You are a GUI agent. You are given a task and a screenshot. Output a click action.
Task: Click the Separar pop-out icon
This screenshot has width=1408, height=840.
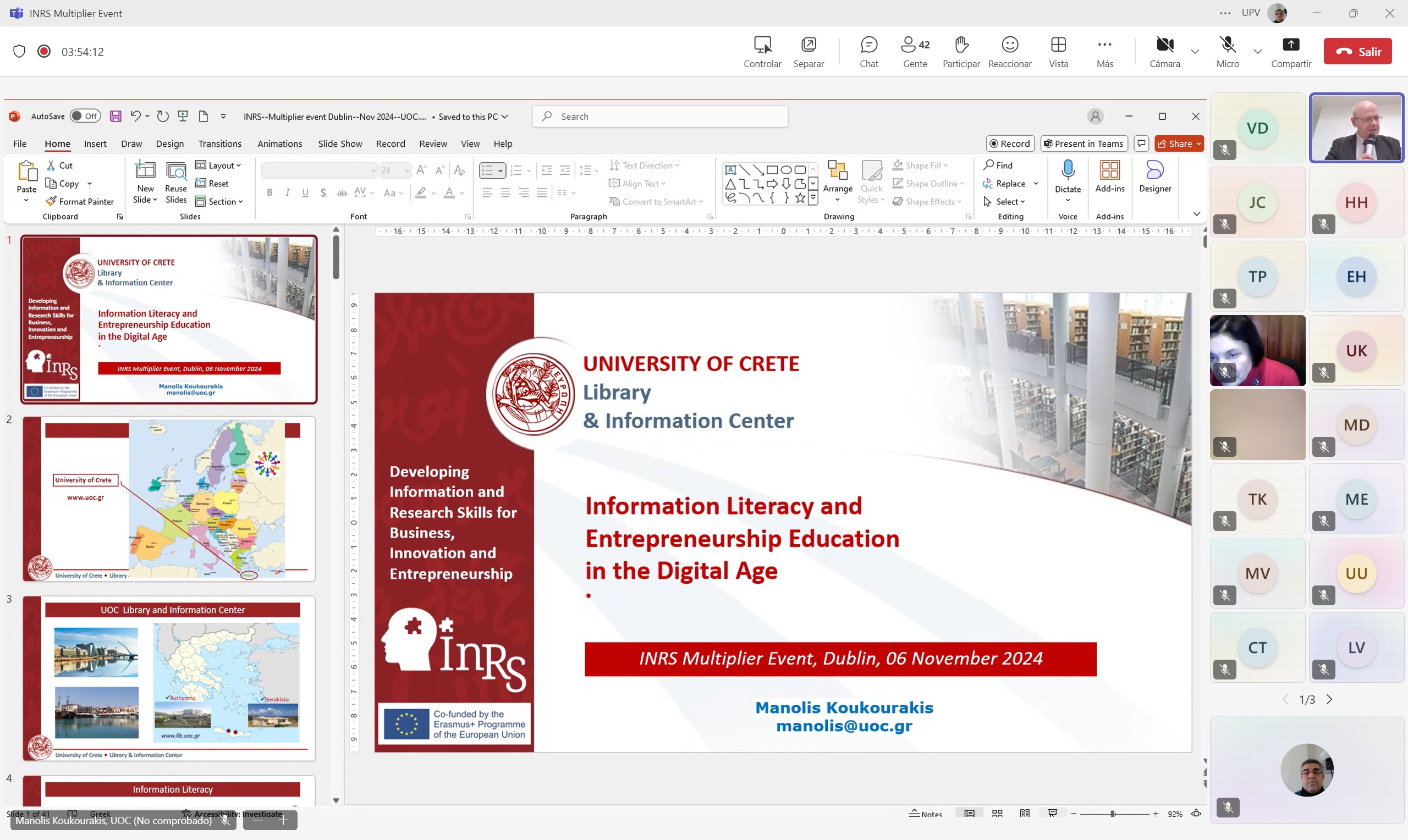pos(808,45)
